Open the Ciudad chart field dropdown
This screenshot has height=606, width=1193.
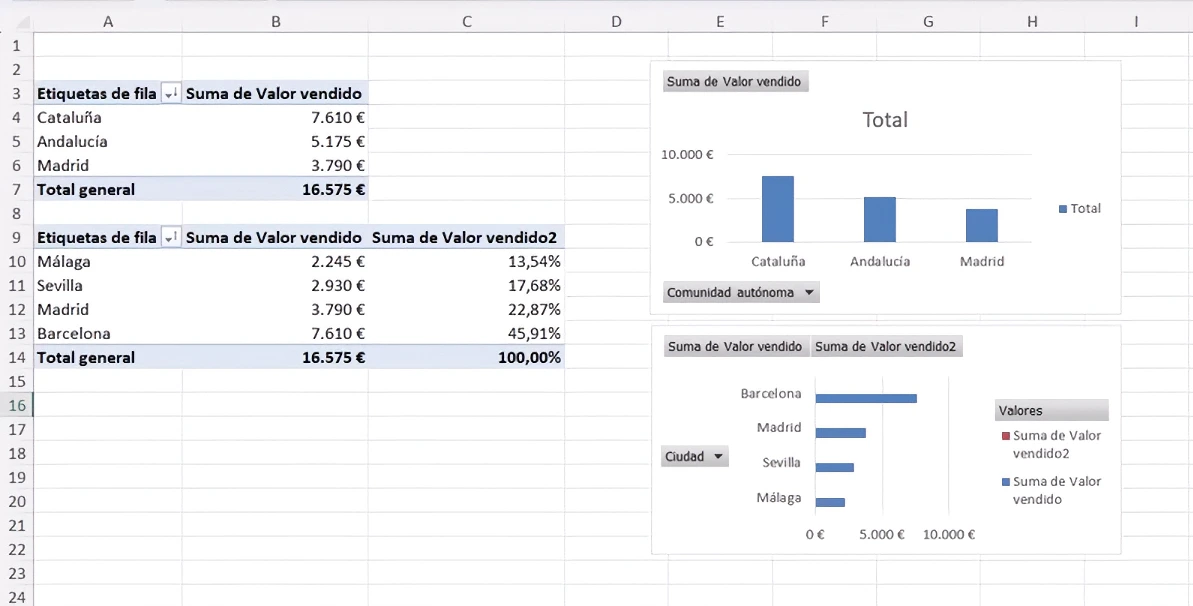(695, 457)
